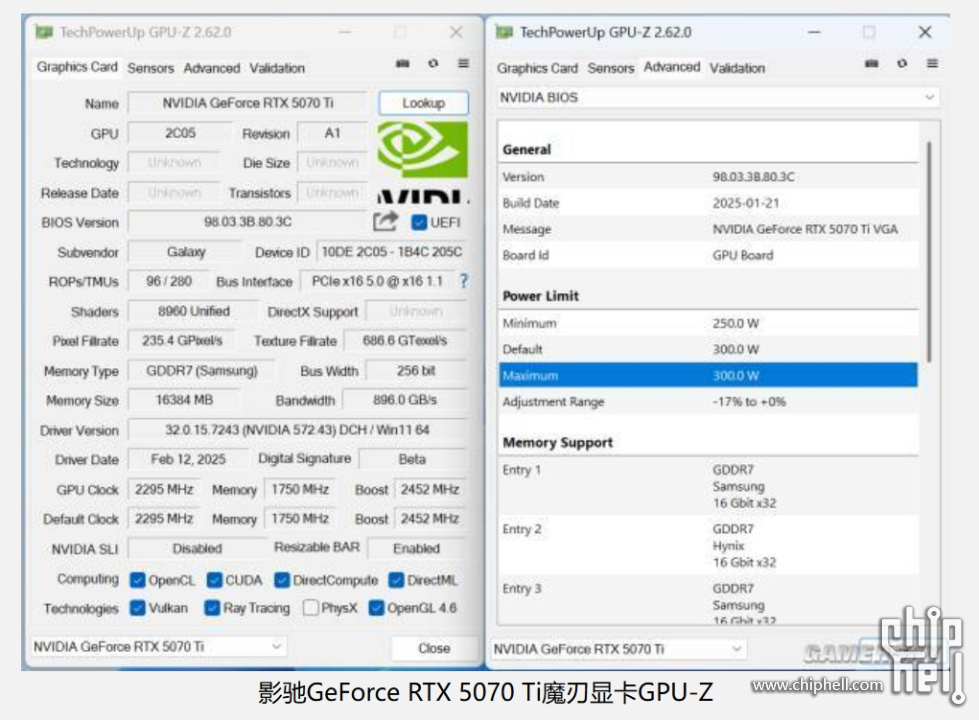This screenshot has width=979, height=720.
Task: Click the Driver Date field Feb 12, 2025
Action: pyautogui.click(x=188, y=460)
